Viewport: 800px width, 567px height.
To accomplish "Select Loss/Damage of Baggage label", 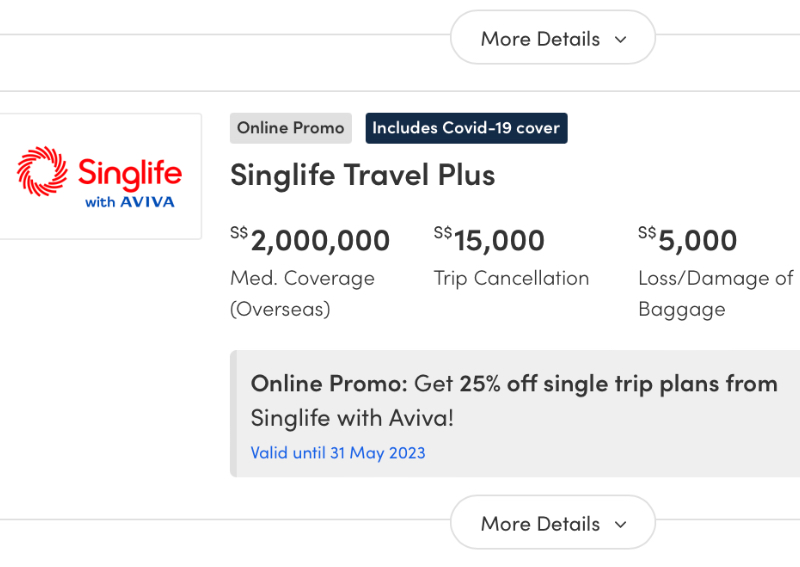I will tap(716, 293).
